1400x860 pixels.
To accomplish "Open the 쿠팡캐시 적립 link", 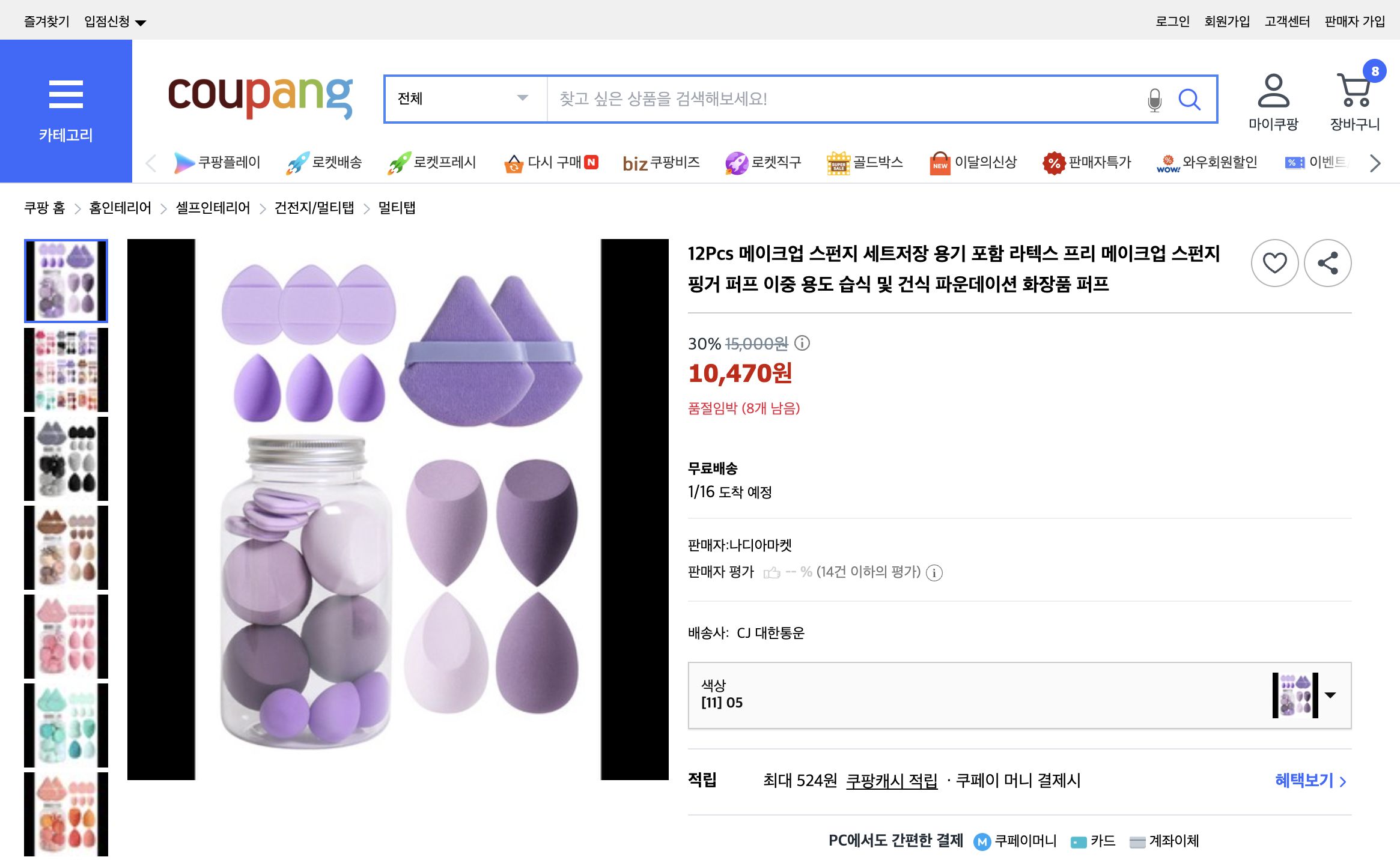I will coord(891,781).
